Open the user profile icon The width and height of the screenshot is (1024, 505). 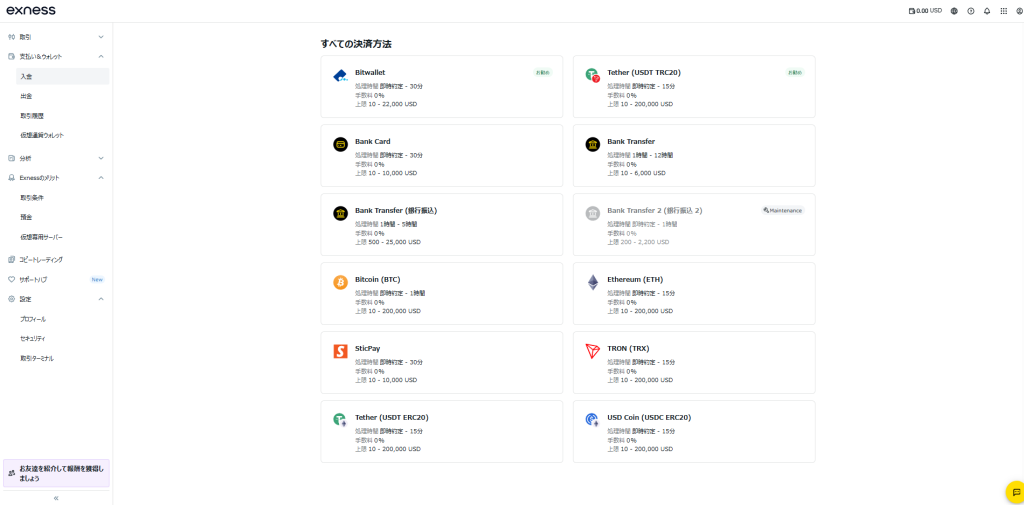point(1019,10)
